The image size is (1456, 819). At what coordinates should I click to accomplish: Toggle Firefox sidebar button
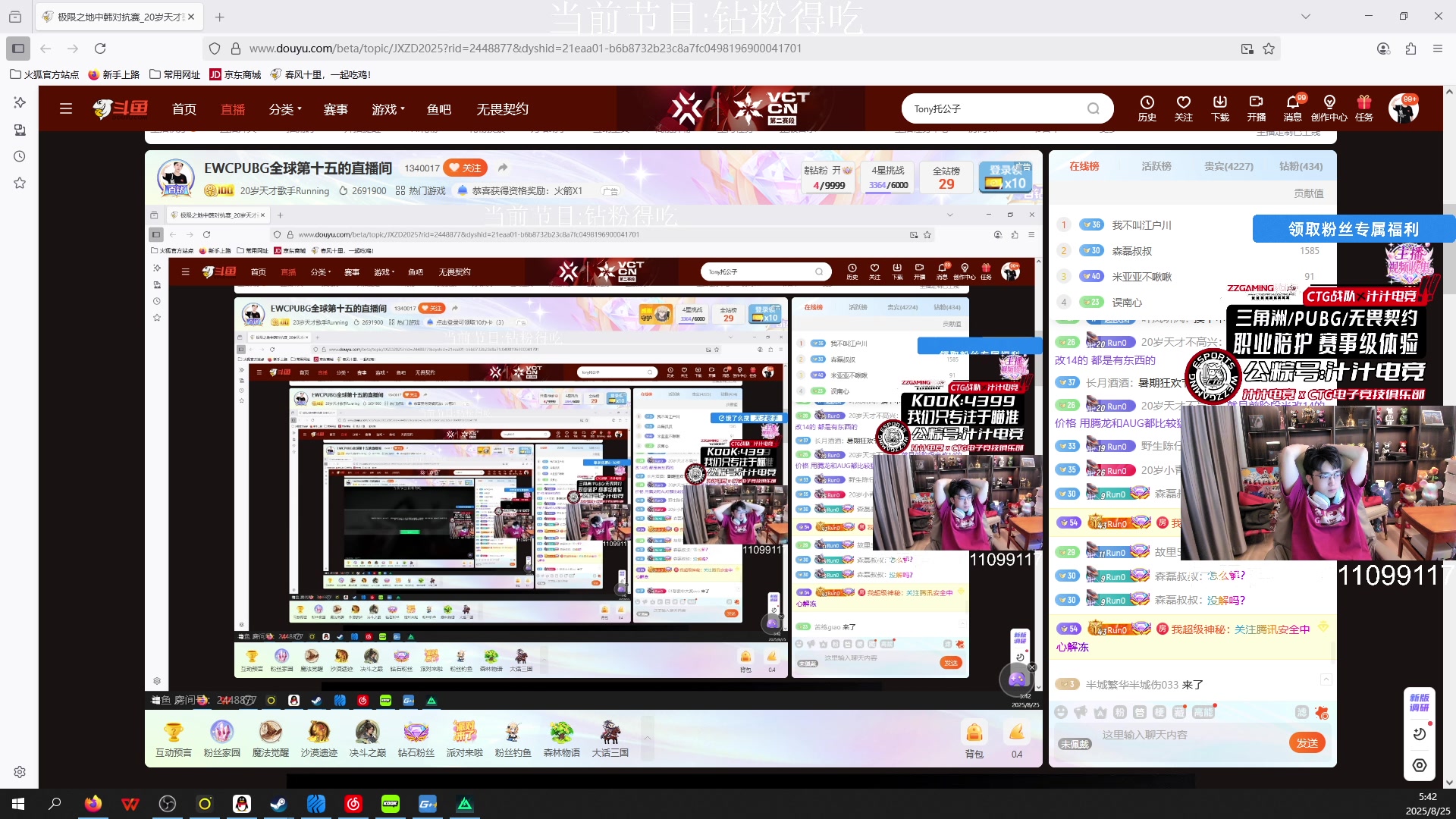click(x=18, y=48)
